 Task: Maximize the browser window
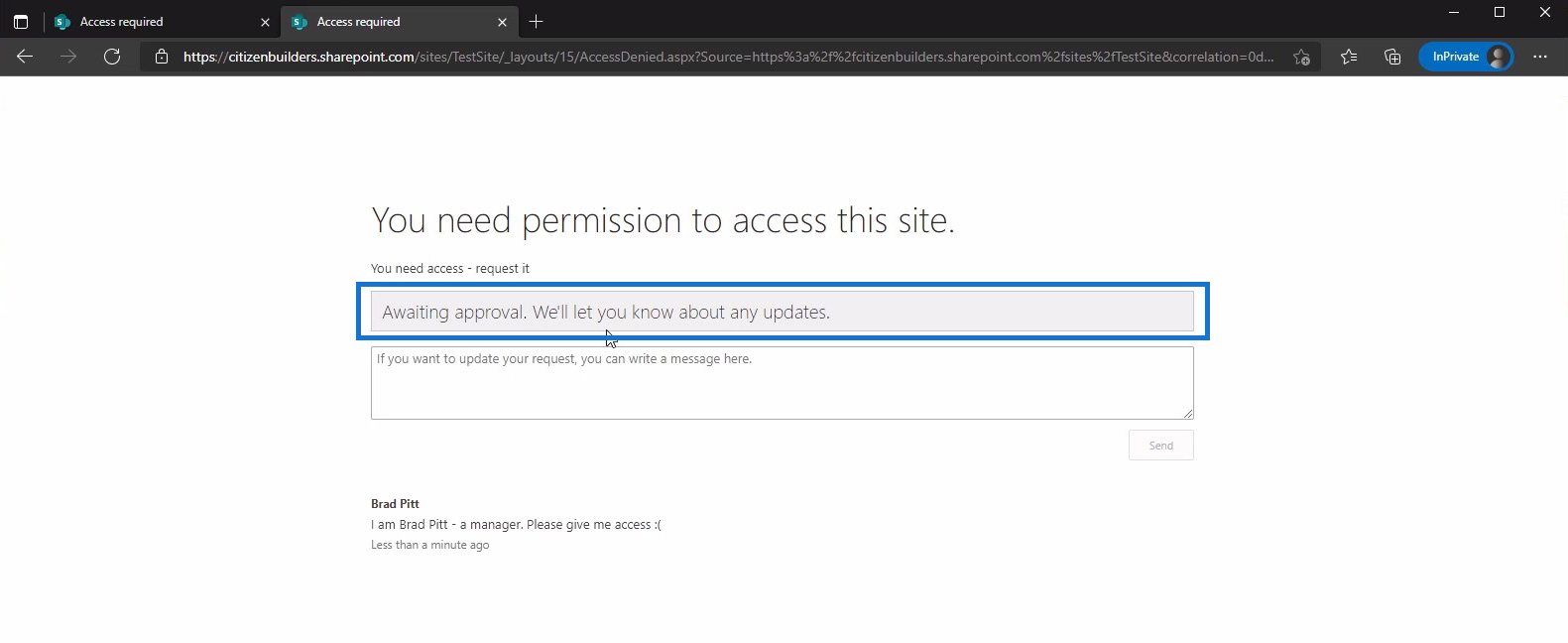(1500, 12)
